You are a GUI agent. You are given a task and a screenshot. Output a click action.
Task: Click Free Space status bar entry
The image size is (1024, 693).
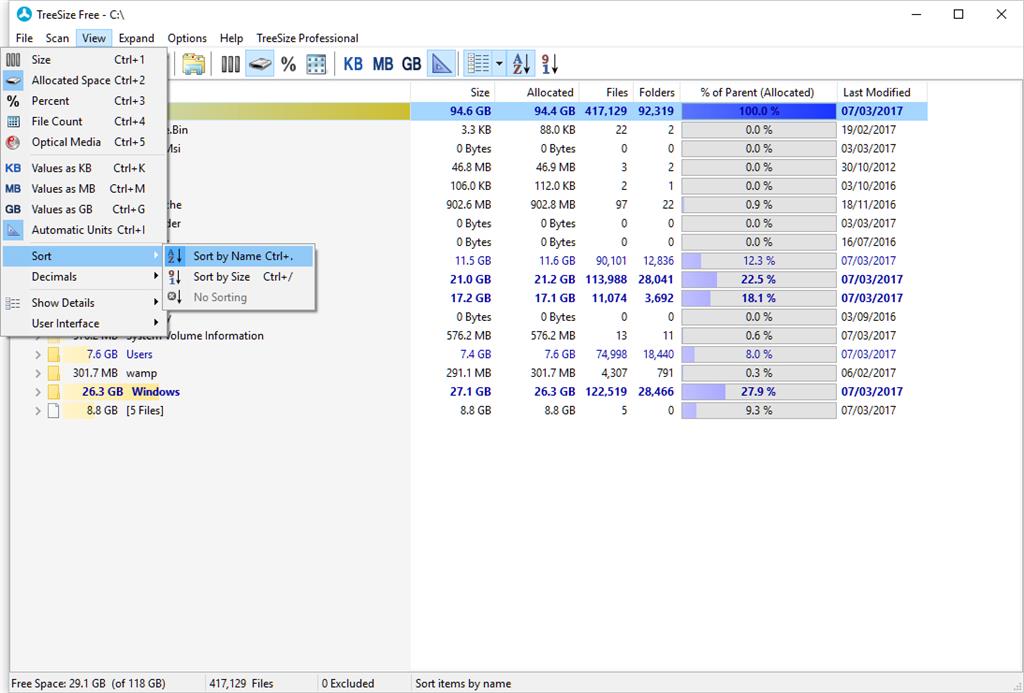[x=88, y=683]
